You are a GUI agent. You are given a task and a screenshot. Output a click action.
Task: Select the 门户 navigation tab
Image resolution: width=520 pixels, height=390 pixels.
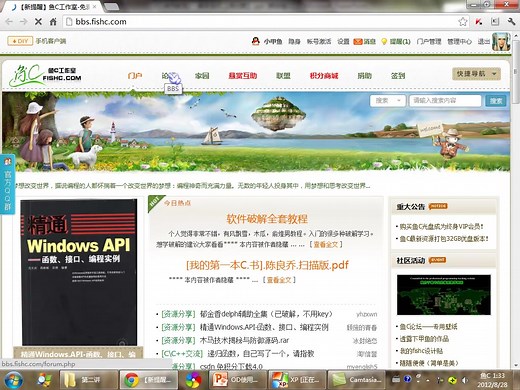click(x=135, y=76)
